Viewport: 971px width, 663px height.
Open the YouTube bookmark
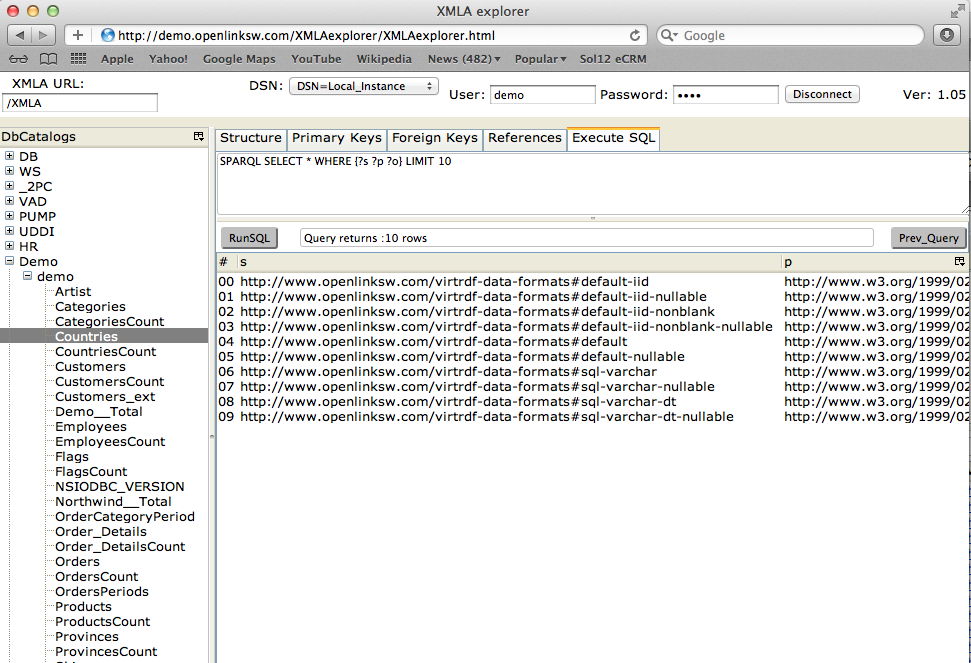coord(316,59)
